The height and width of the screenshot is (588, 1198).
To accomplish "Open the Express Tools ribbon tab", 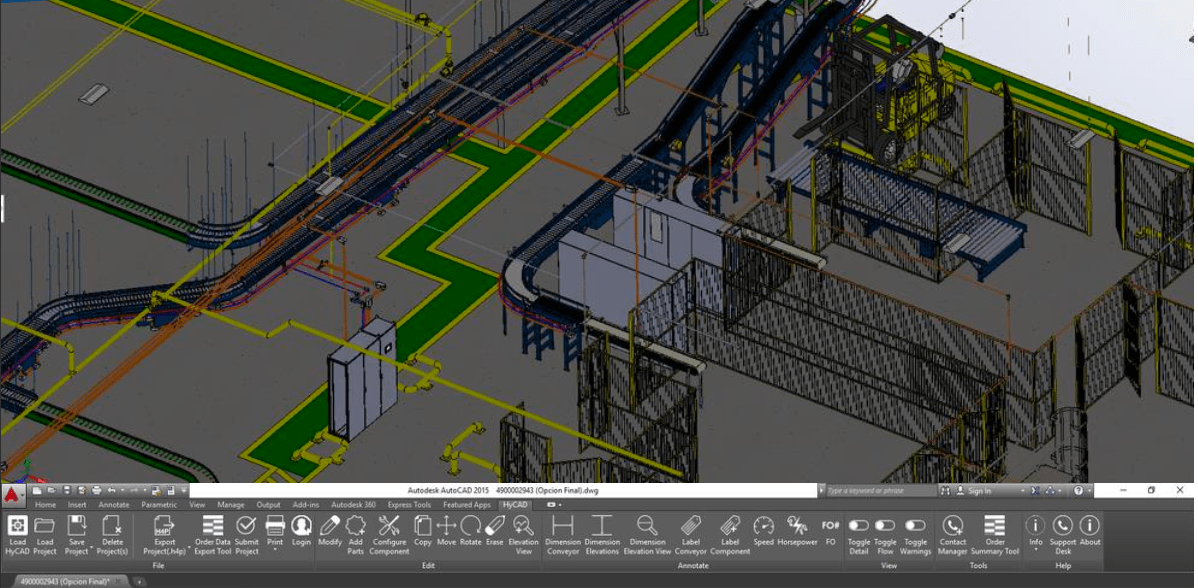I will click(408, 505).
